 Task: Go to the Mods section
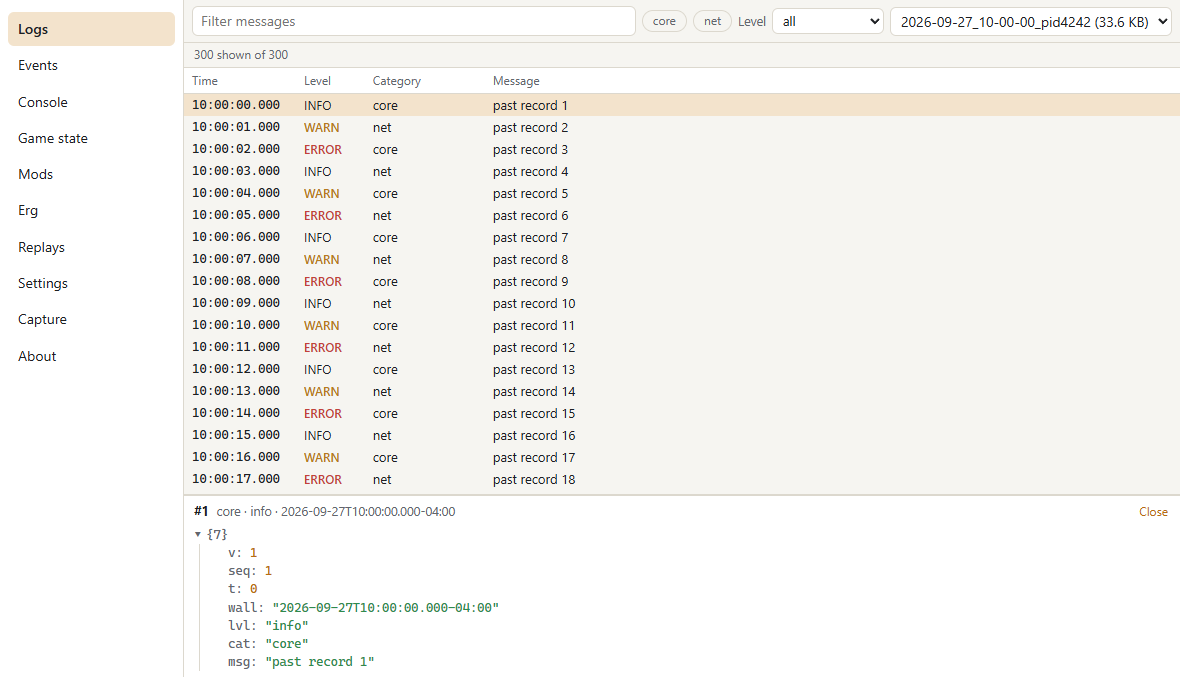[91, 175]
